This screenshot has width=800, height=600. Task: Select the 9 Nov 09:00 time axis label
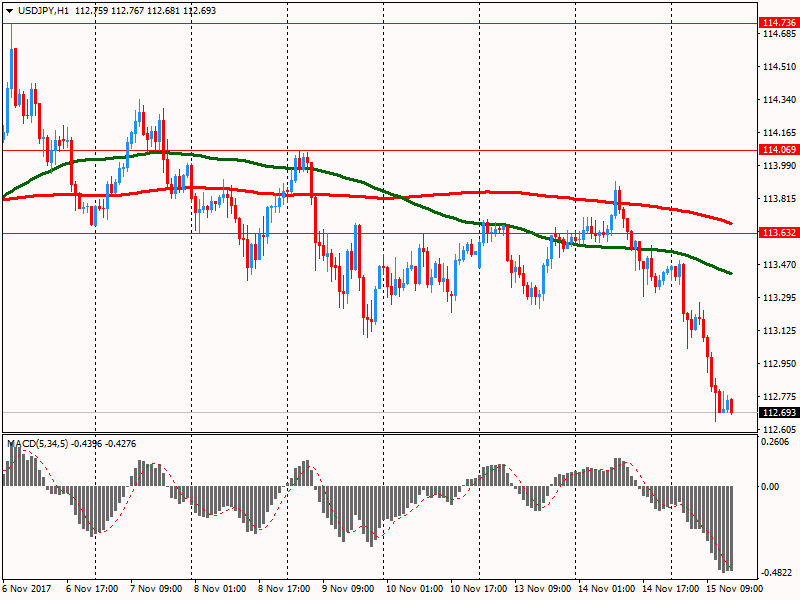pos(348,589)
